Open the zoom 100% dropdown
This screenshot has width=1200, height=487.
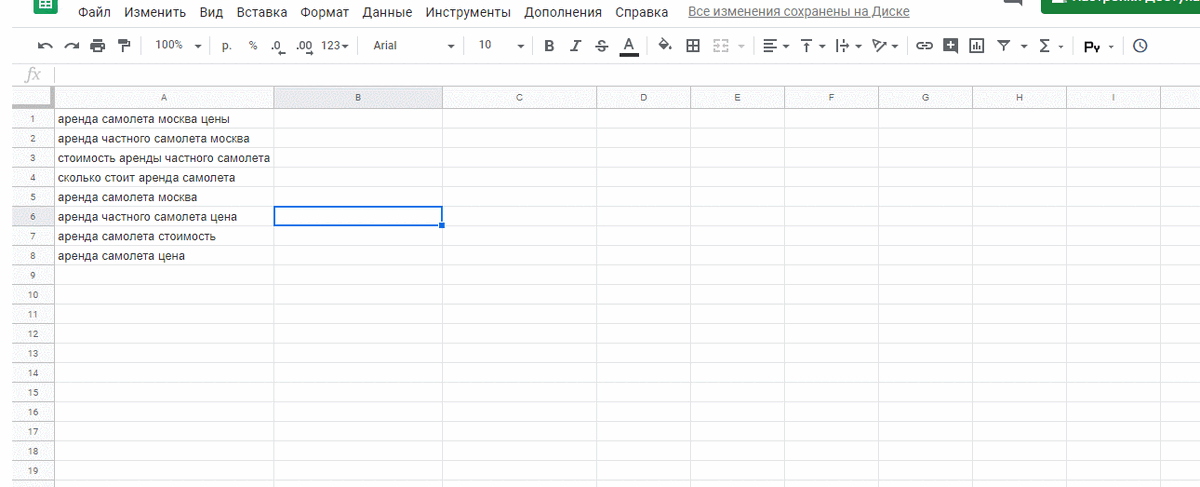point(178,46)
